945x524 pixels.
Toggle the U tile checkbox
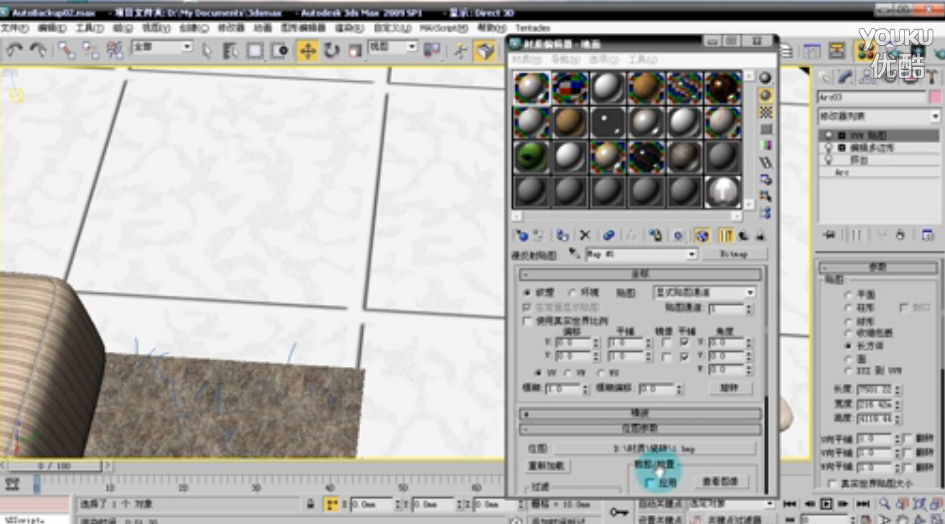click(685, 342)
